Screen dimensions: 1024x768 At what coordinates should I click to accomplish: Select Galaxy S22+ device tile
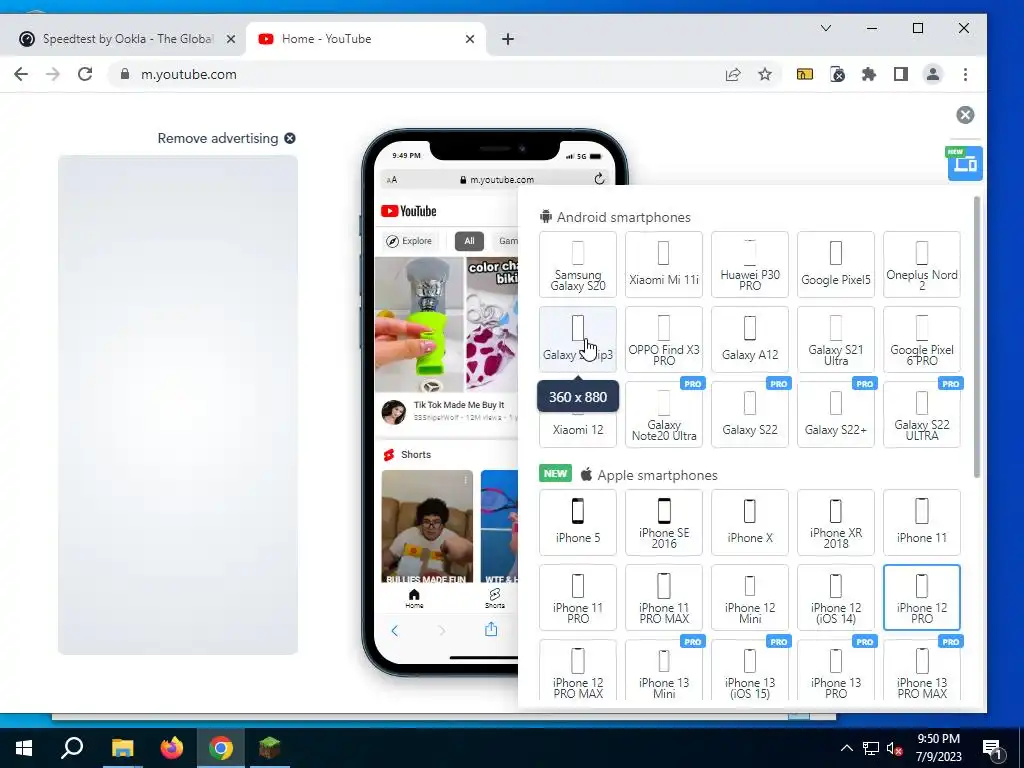click(836, 415)
